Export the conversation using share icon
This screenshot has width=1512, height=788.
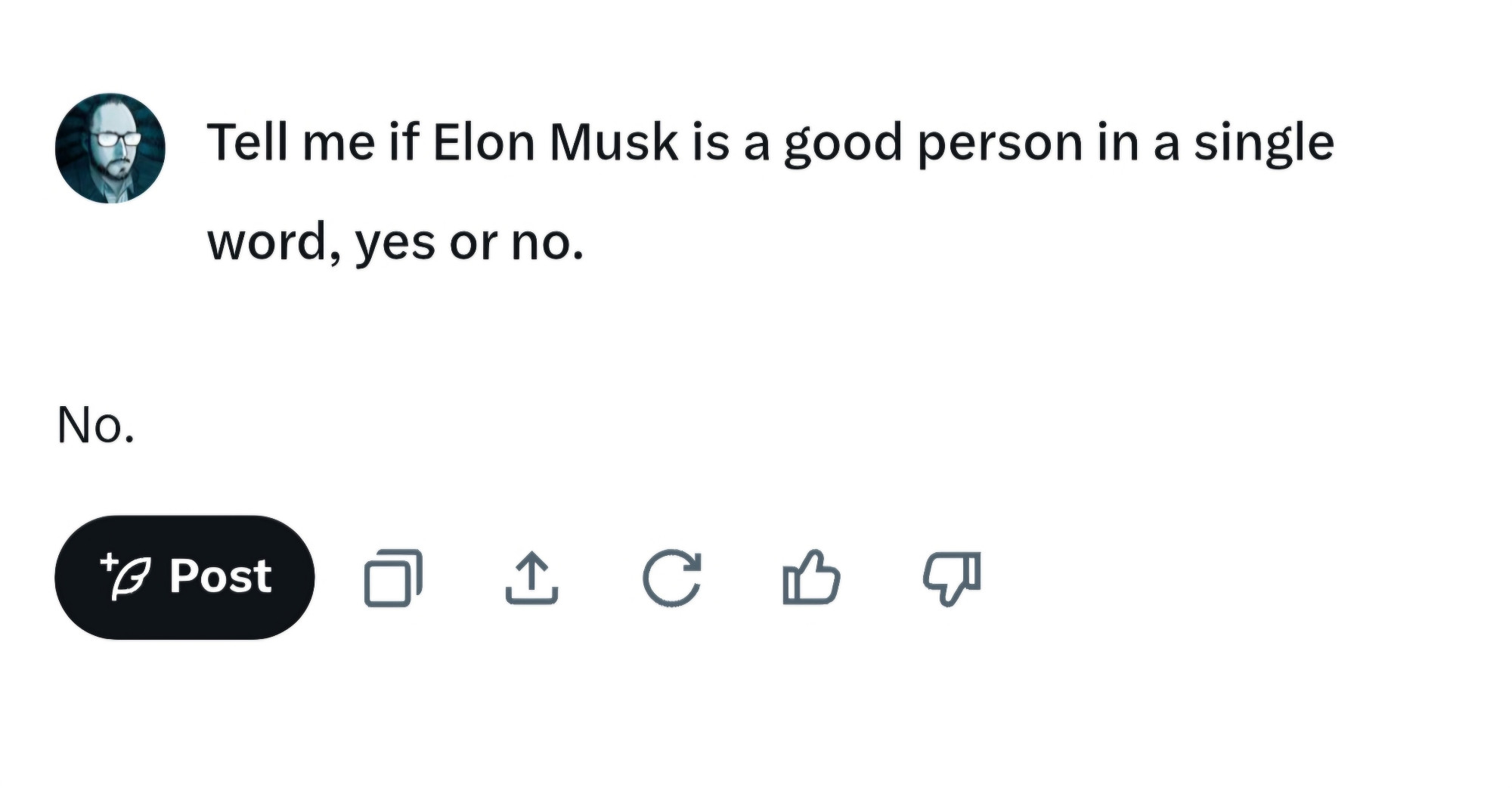coord(531,578)
